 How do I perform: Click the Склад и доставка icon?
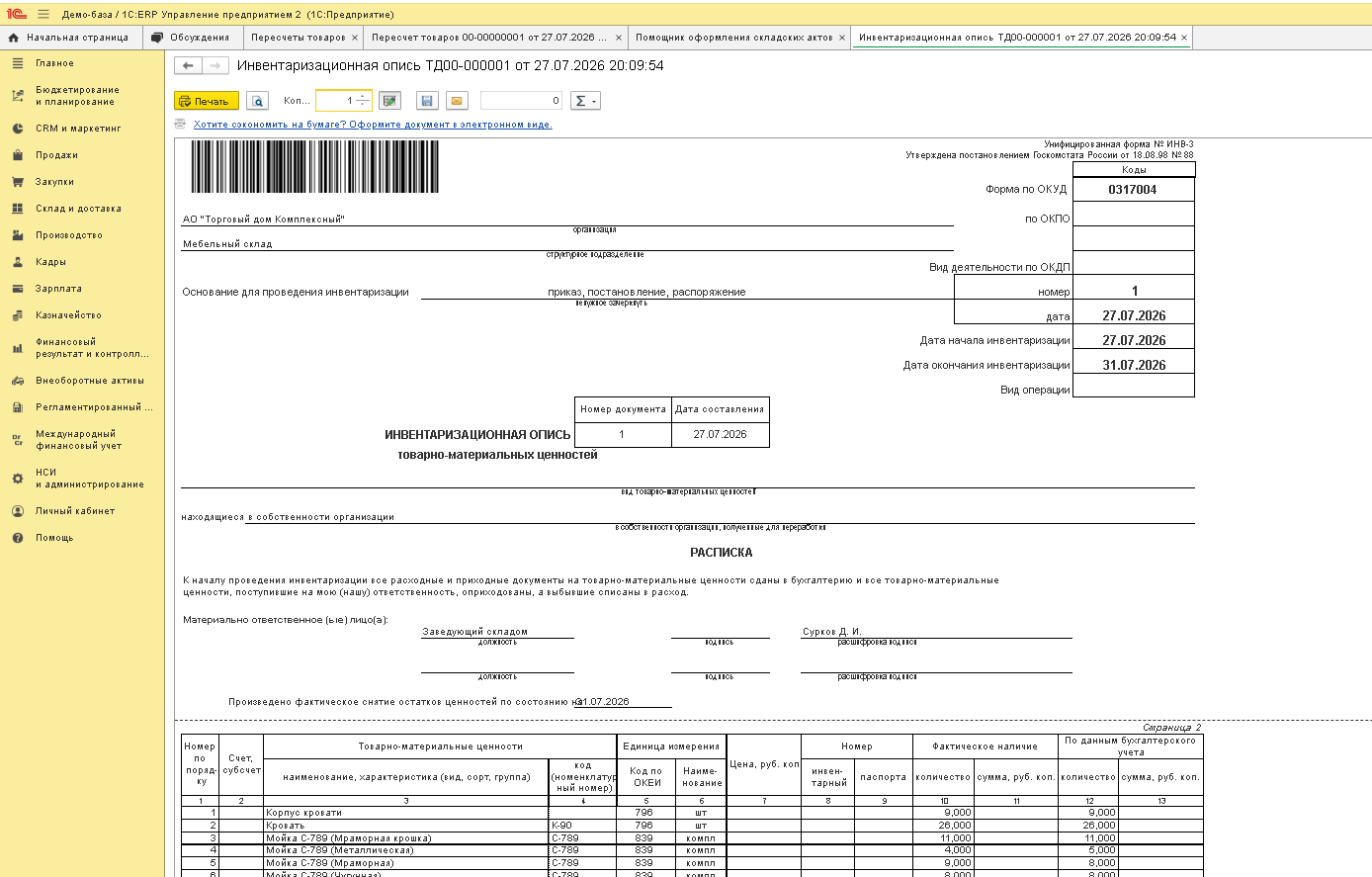point(17,209)
